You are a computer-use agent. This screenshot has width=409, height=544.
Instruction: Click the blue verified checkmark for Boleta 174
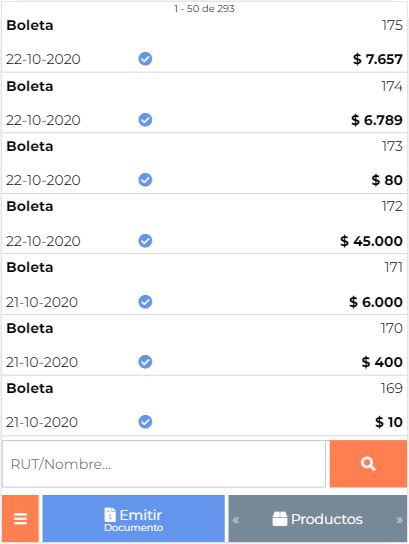coord(145,120)
